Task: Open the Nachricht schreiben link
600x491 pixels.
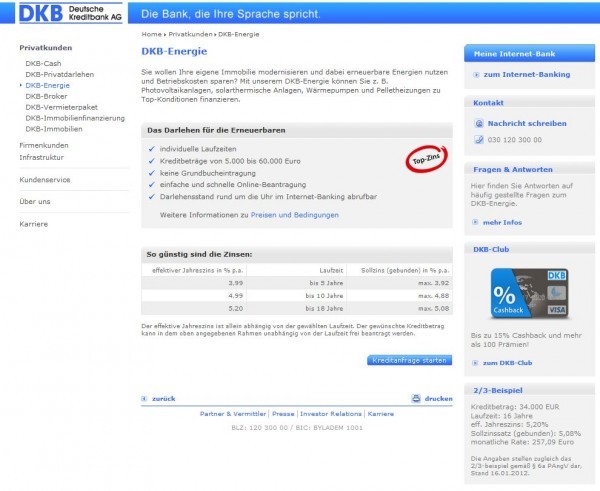Action: click(x=527, y=124)
